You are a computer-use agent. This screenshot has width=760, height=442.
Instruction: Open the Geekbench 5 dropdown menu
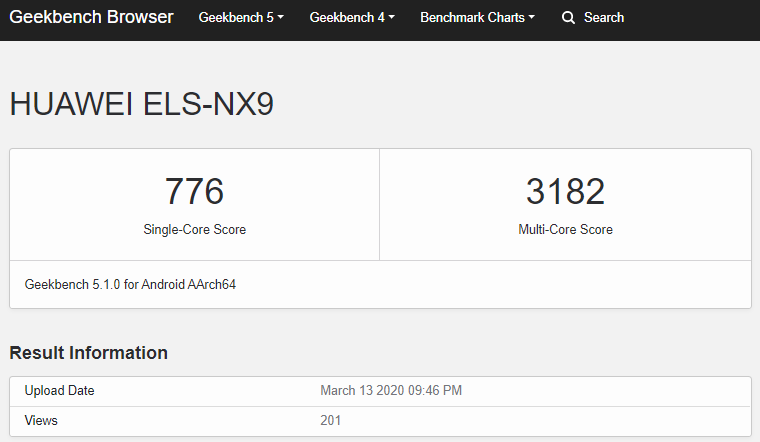(241, 18)
